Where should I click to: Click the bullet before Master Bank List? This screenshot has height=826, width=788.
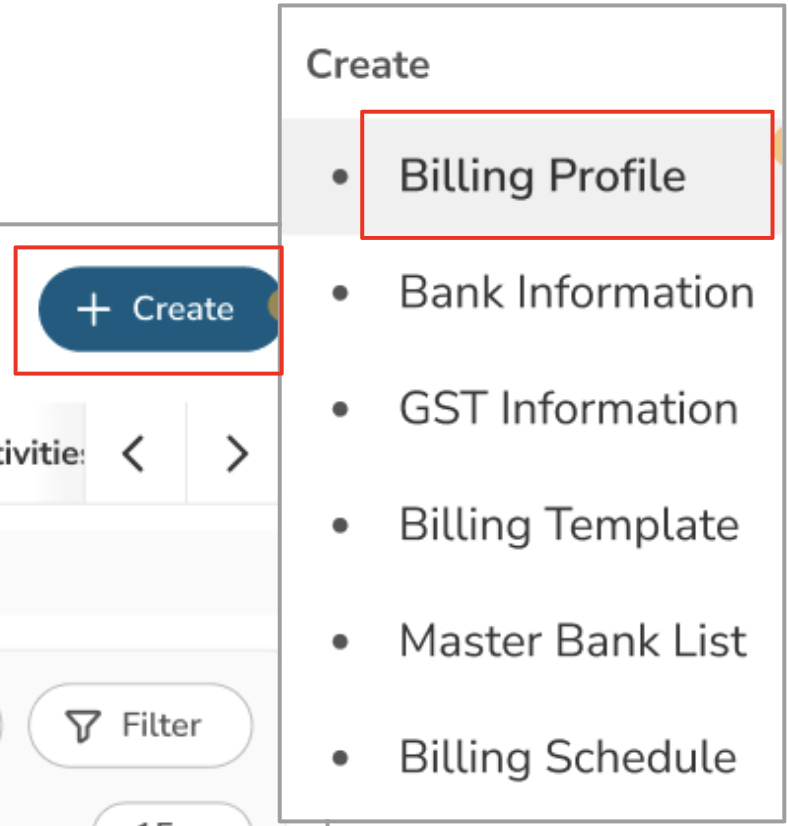tap(341, 642)
